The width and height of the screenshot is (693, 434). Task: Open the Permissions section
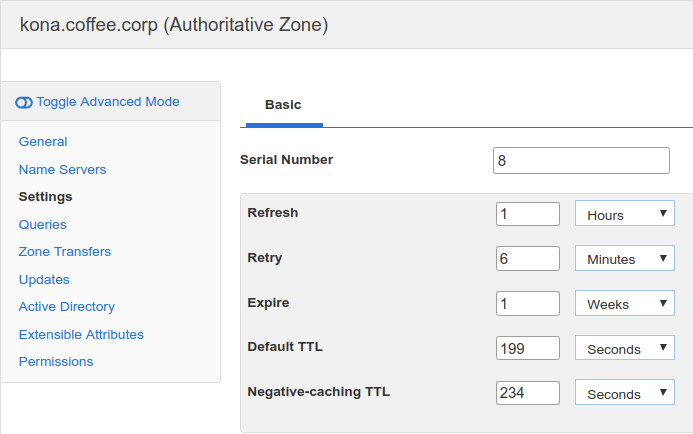click(56, 362)
